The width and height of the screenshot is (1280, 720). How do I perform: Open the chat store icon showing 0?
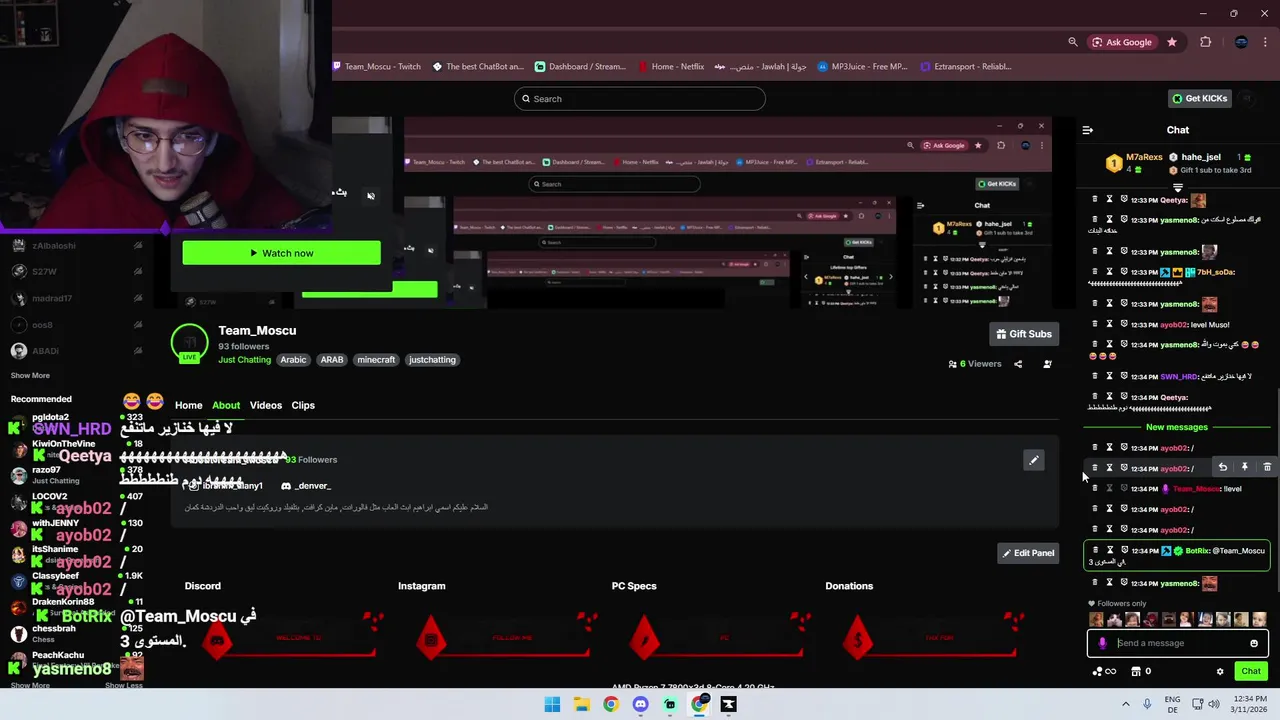[x=1141, y=671]
